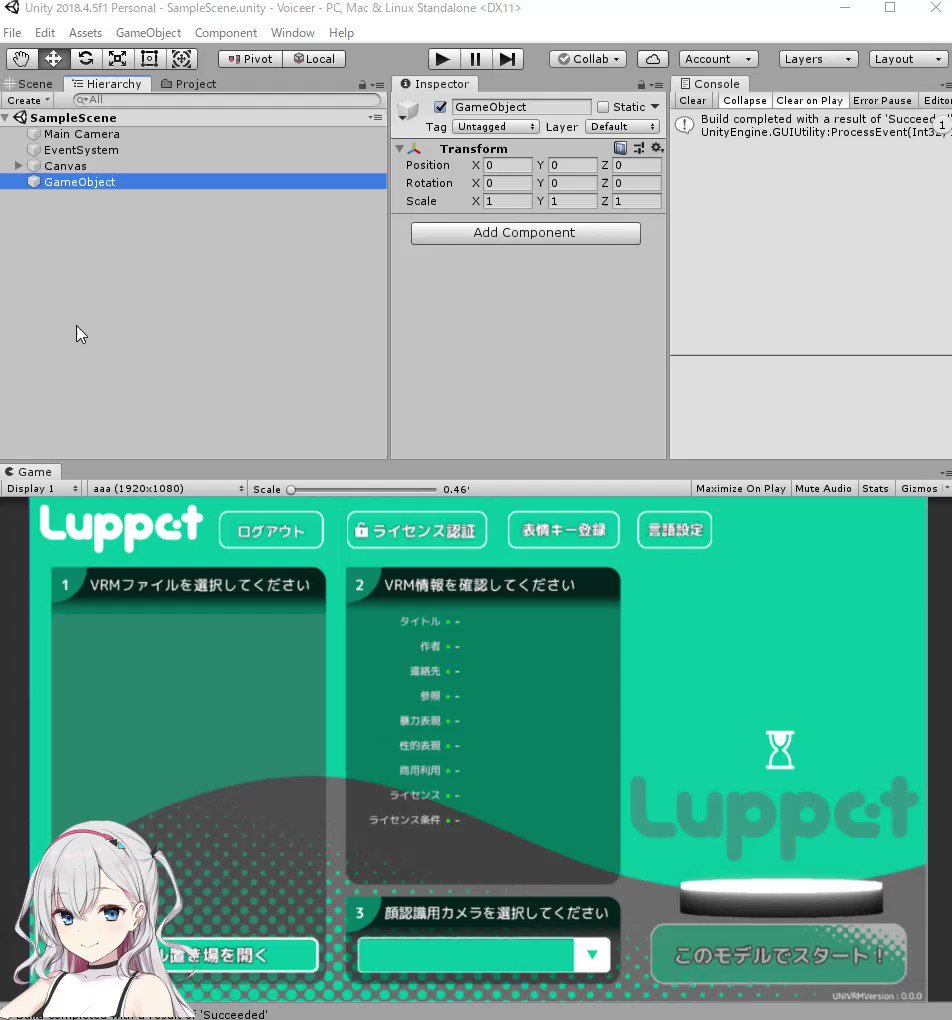Open the cloud Services icon
952x1020 pixels.
click(x=653, y=59)
